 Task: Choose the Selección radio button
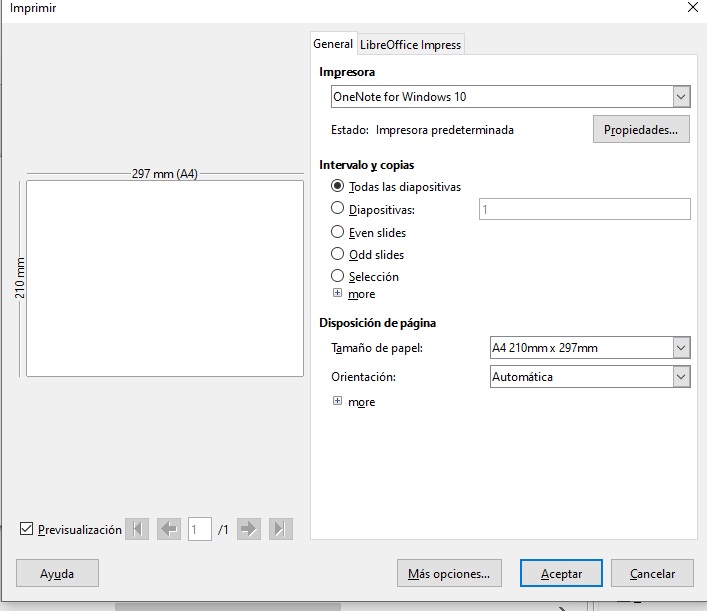[x=338, y=276]
